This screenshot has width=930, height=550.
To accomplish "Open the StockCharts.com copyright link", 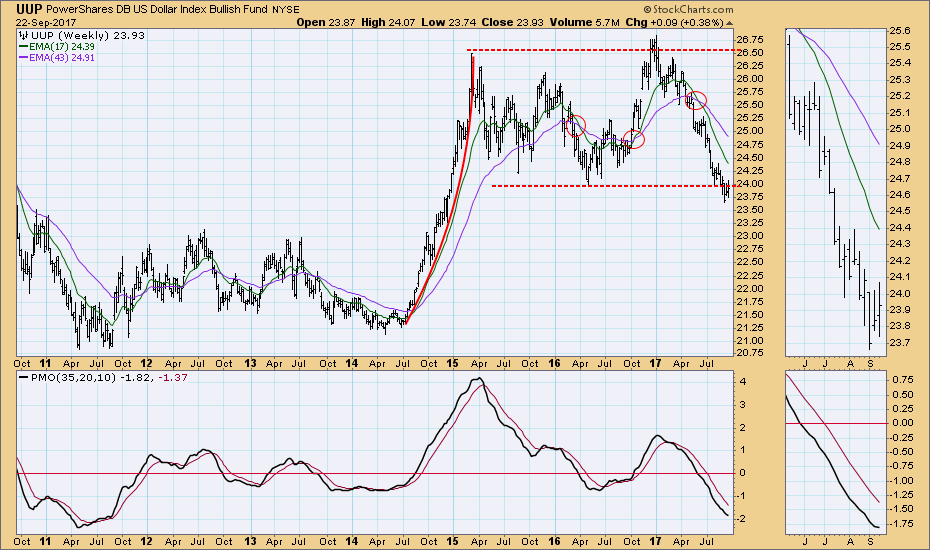I will (687, 9).
